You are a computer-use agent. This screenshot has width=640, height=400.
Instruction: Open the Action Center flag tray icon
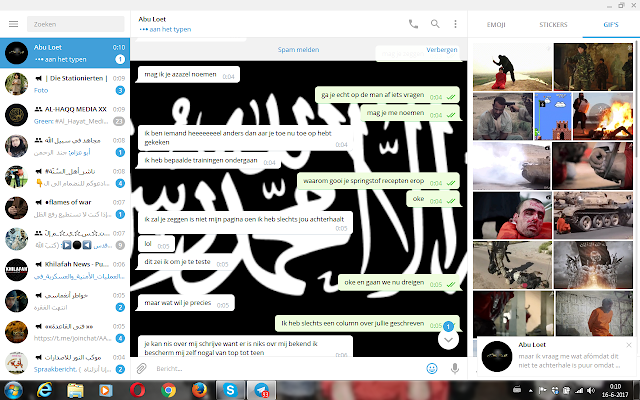[x=543, y=391]
